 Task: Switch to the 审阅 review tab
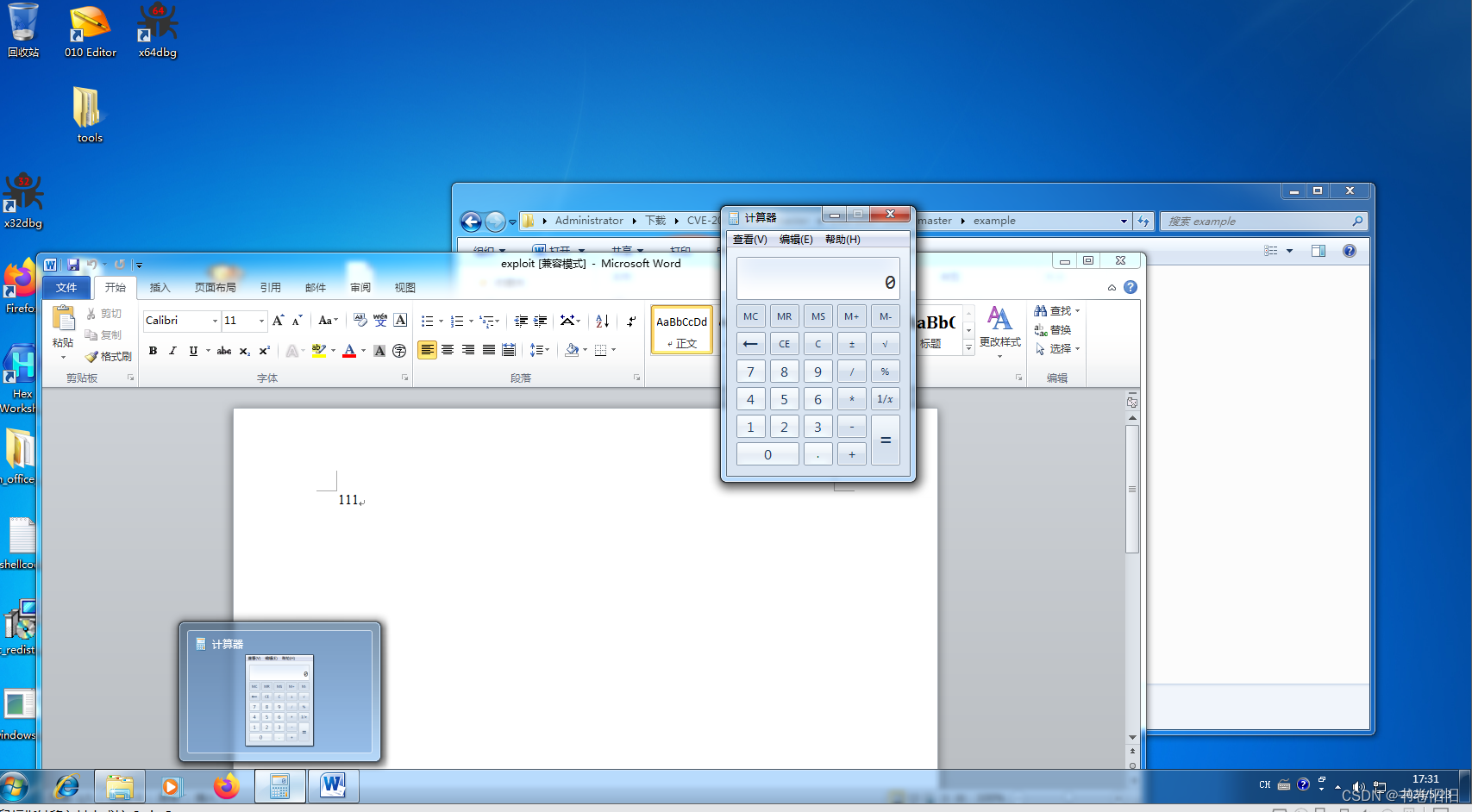click(360, 288)
